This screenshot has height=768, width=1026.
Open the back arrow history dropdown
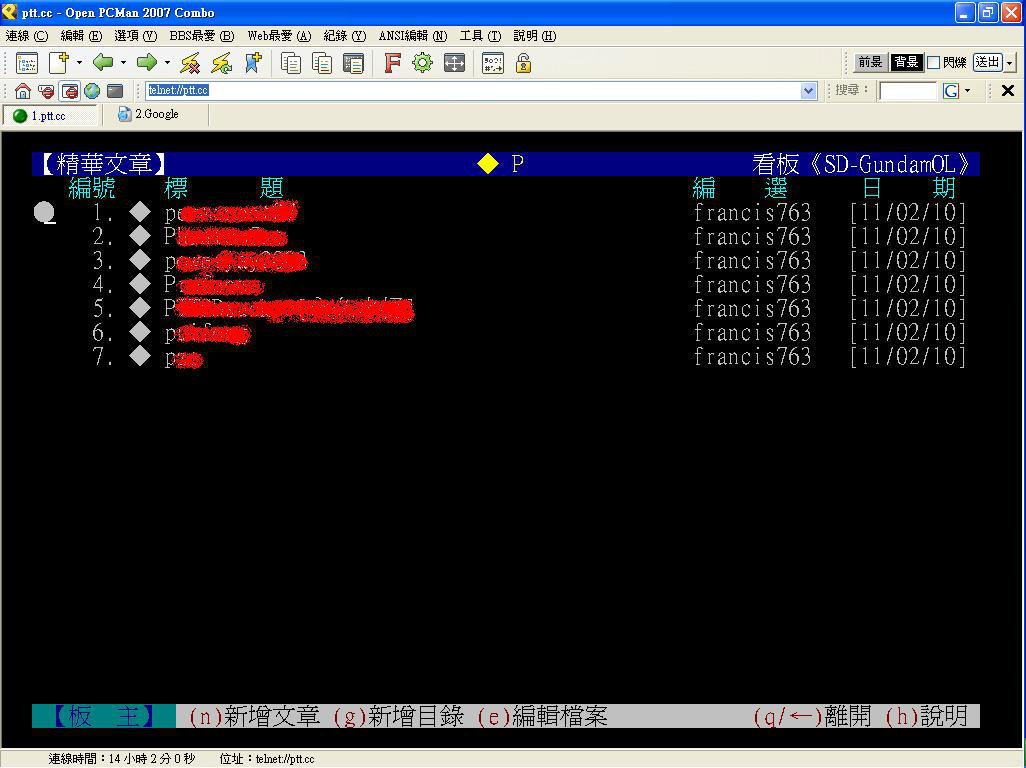[123, 63]
